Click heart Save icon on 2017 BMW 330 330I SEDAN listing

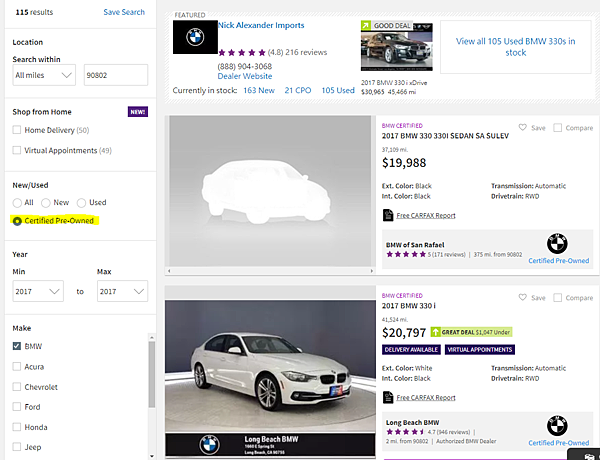click(522, 127)
